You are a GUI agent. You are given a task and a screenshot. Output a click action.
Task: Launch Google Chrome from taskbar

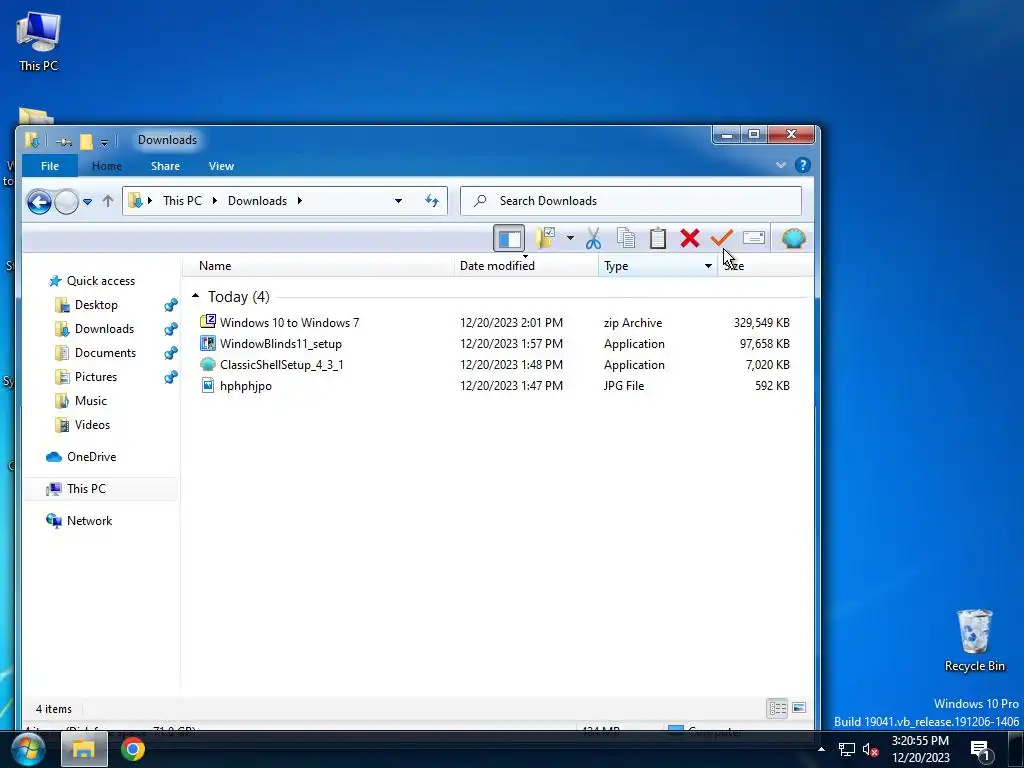point(133,749)
